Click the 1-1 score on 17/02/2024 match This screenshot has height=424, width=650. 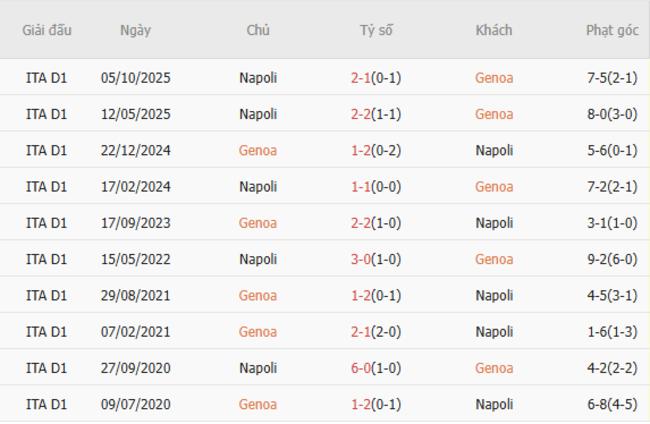click(361, 187)
